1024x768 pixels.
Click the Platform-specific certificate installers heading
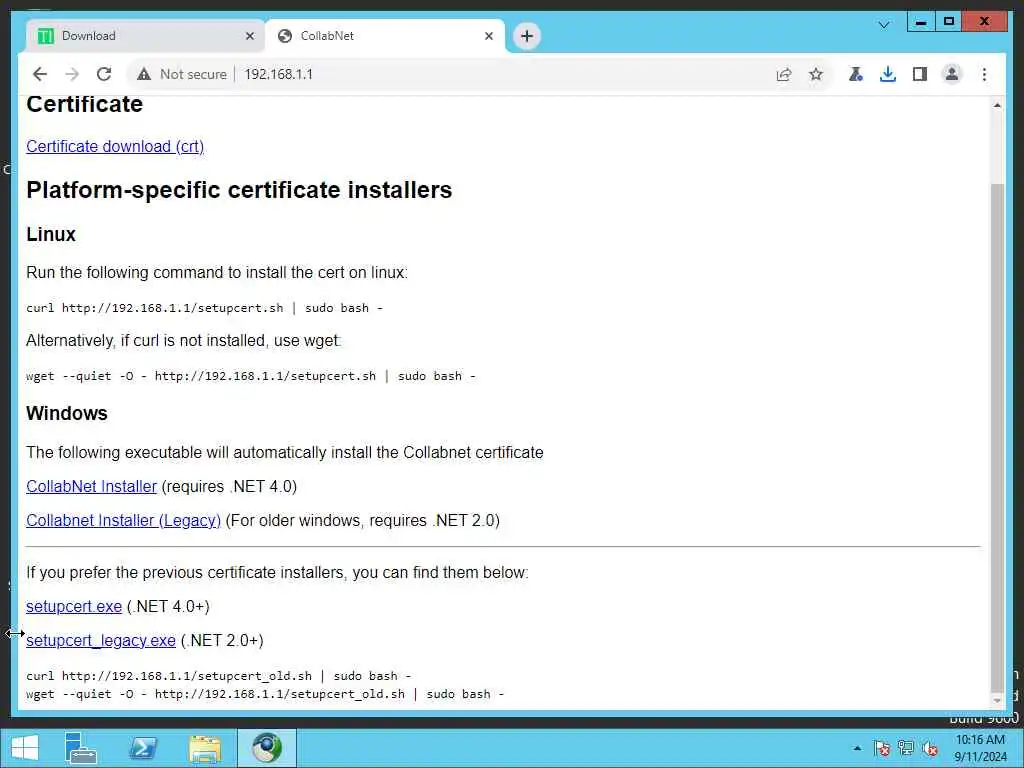click(239, 190)
